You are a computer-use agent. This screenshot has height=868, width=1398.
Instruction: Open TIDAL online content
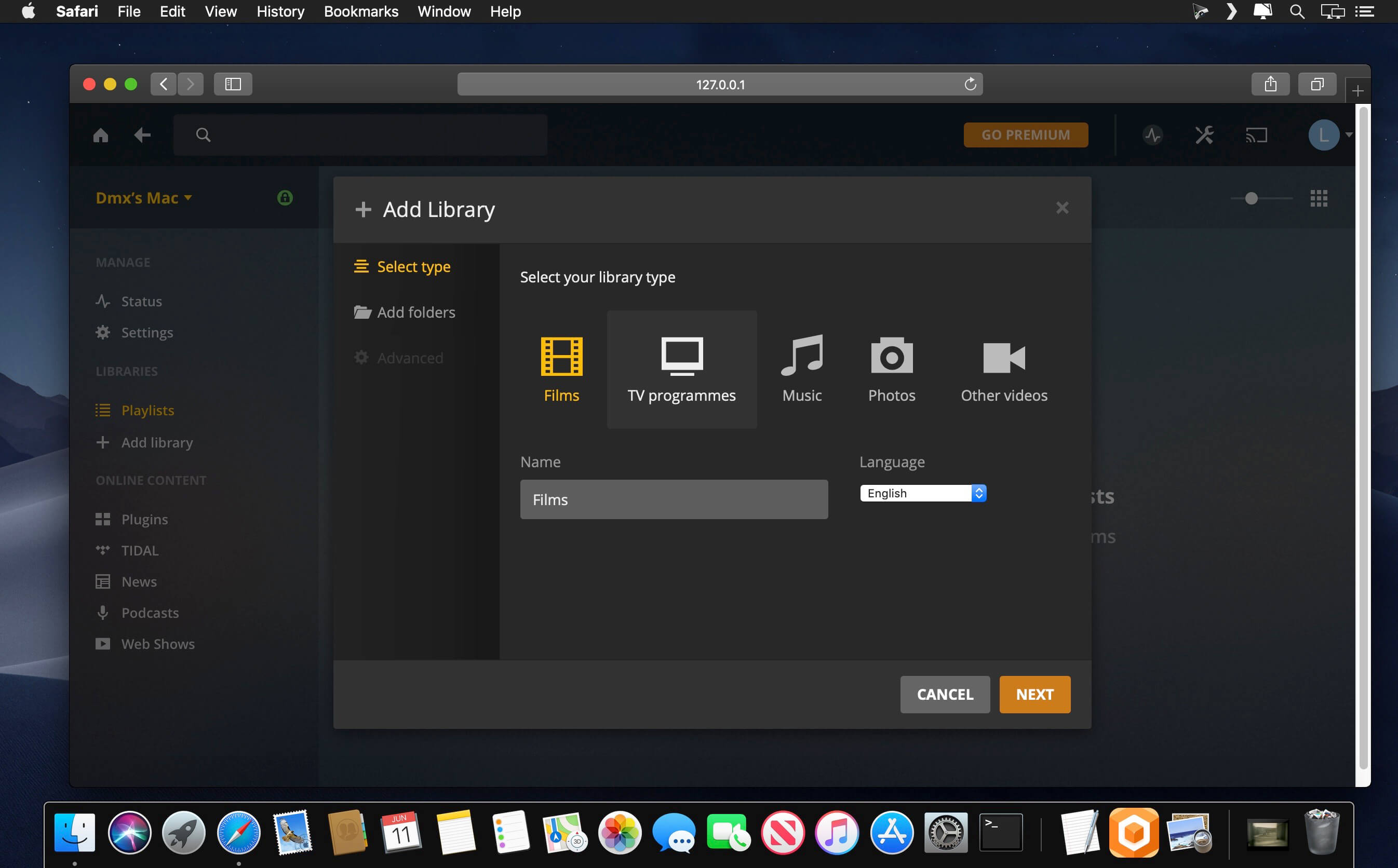click(x=127, y=550)
